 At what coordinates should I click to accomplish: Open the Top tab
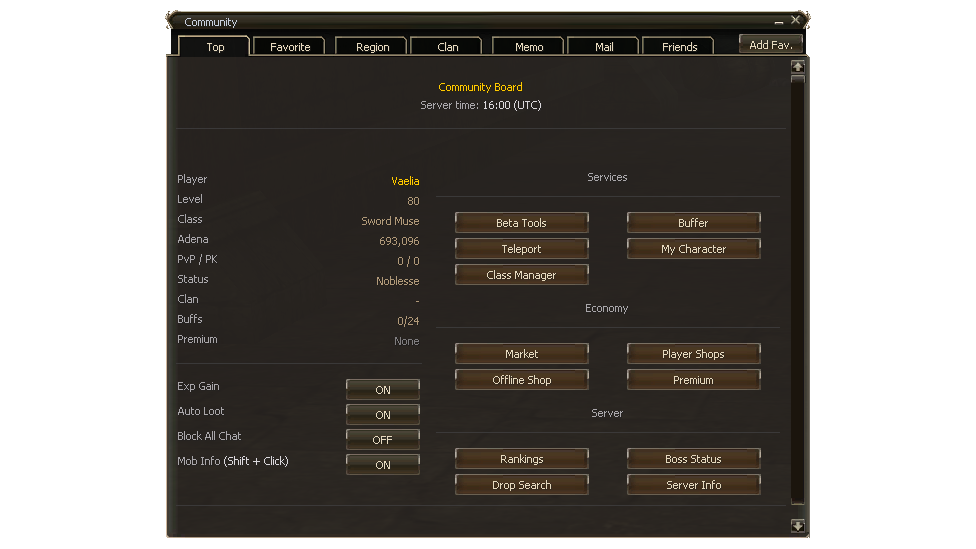(x=215, y=47)
